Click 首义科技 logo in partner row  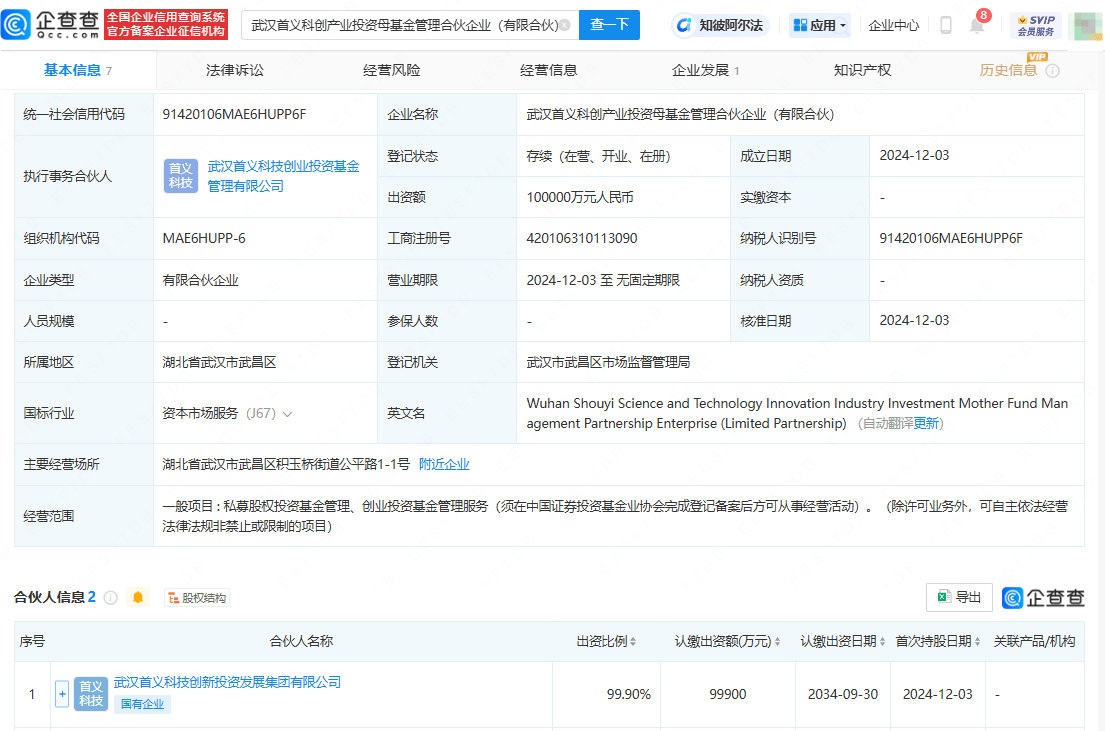pyautogui.click(x=91, y=694)
